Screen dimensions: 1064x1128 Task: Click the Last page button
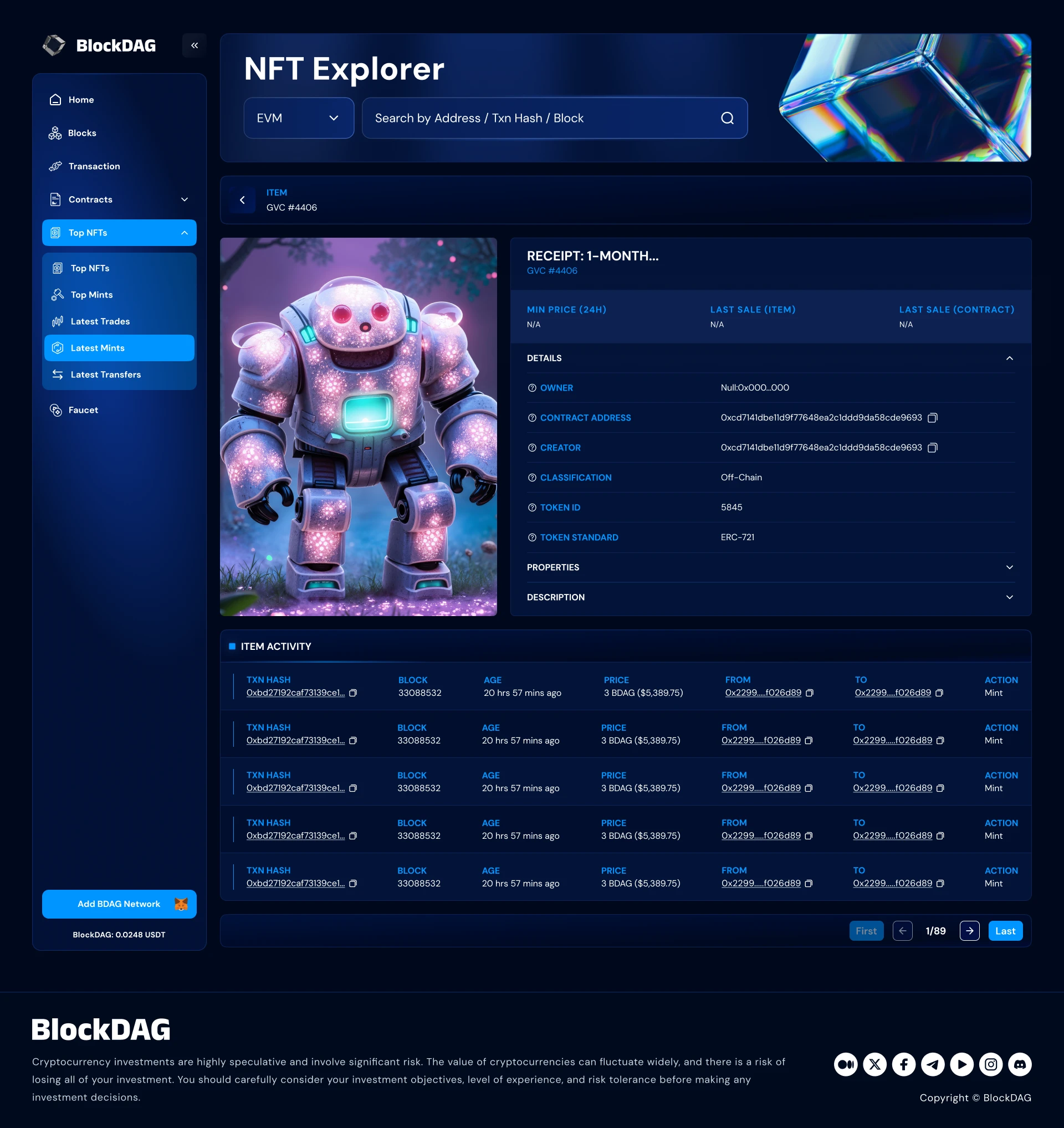tap(1005, 931)
